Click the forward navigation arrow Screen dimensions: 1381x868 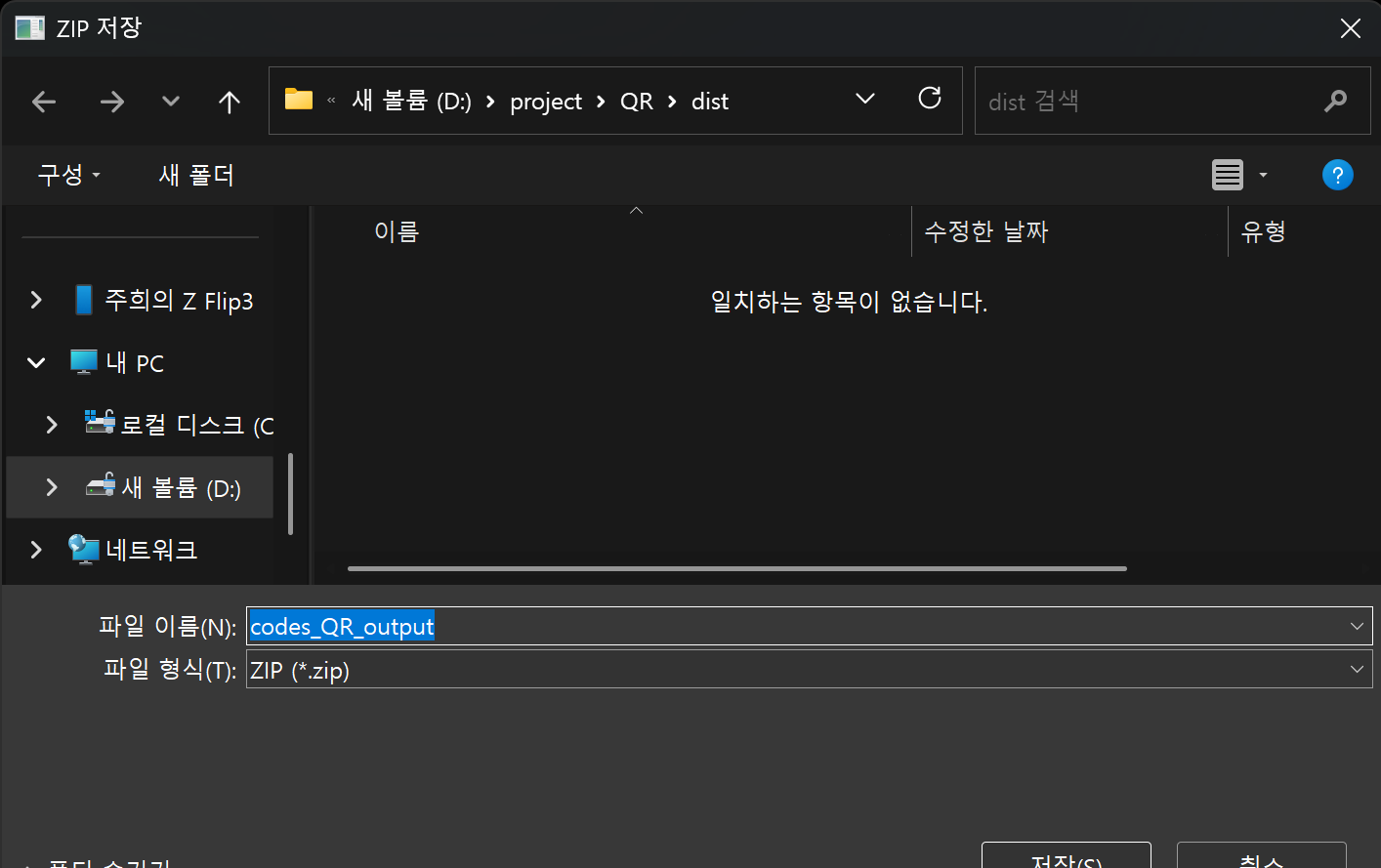click(x=112, y=102)
